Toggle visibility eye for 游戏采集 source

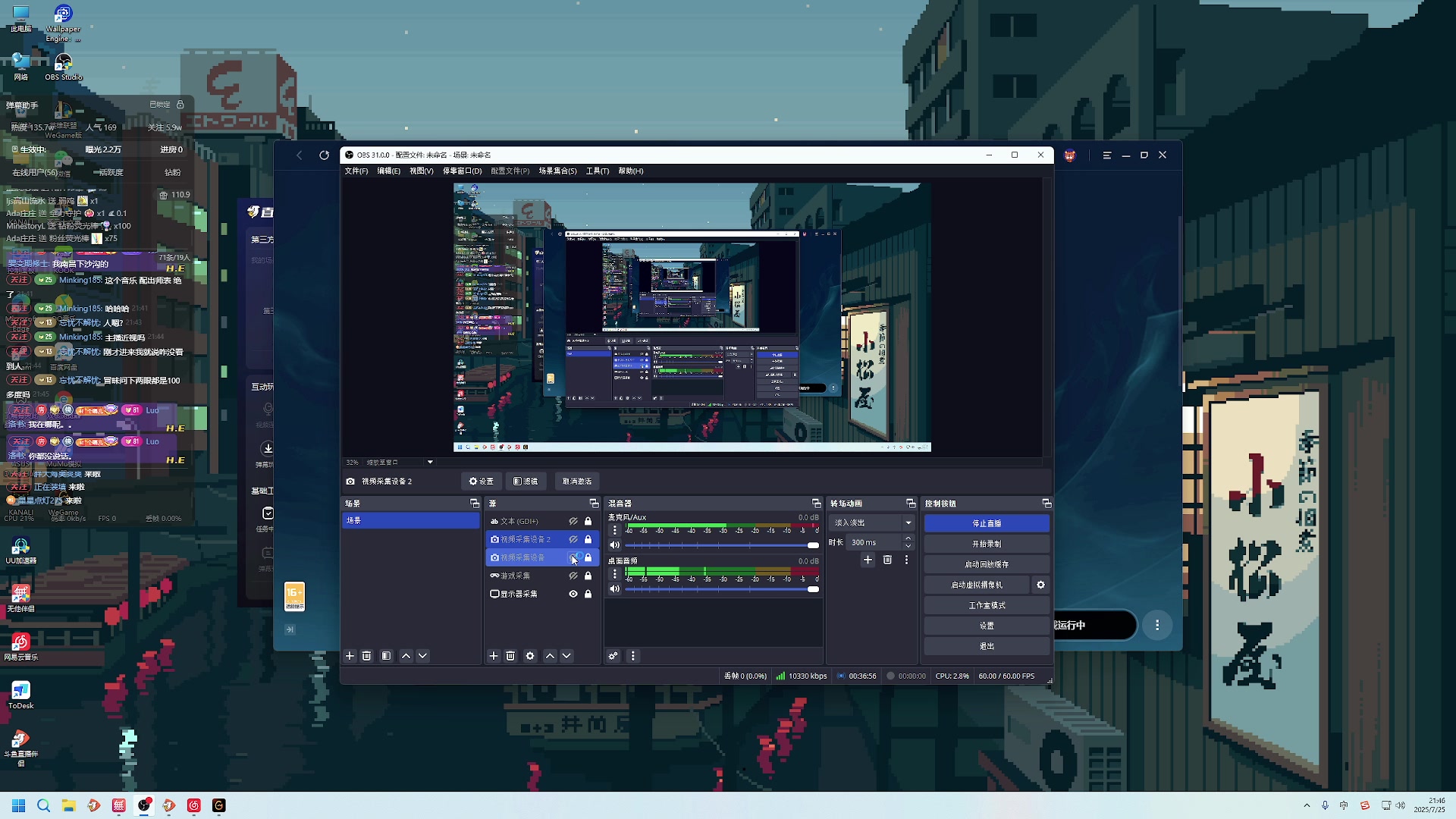573,576
